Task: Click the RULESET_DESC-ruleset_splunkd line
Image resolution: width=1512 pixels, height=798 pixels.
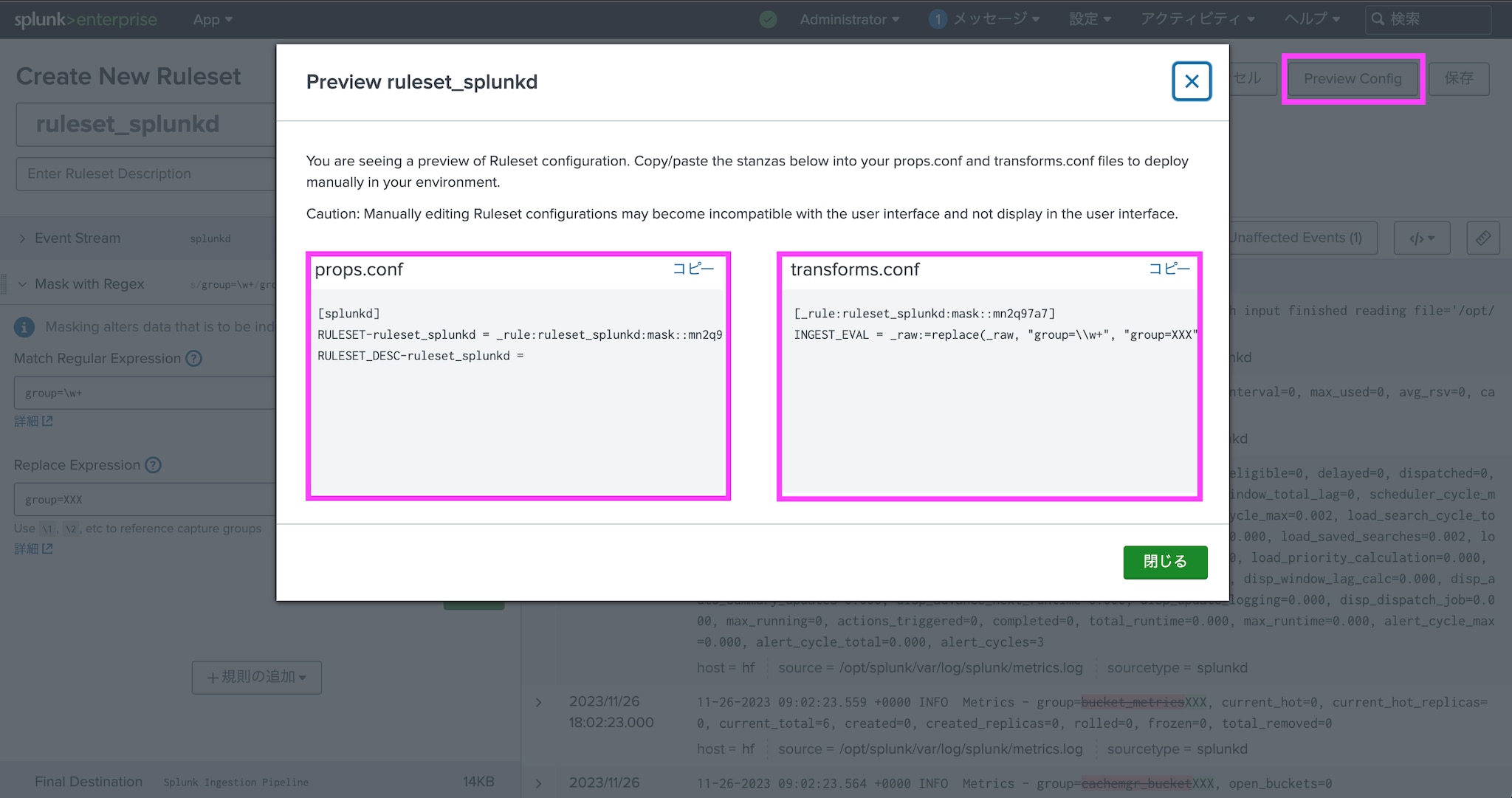Action: coord(420,356)
